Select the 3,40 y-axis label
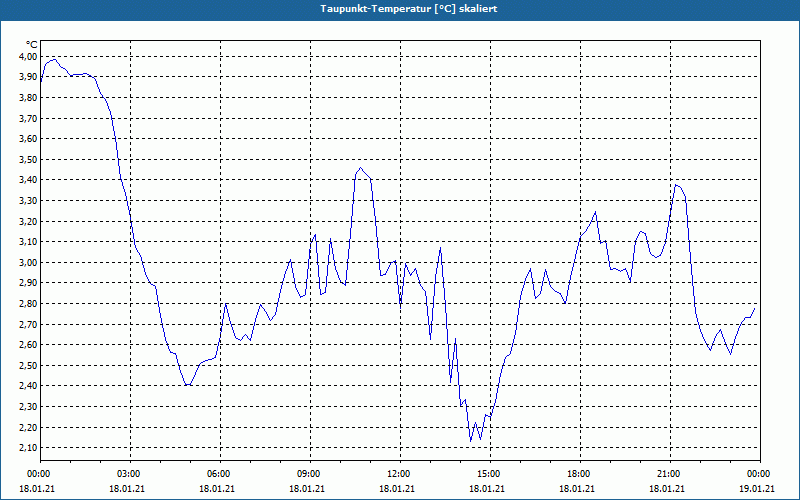The width and height of the screenshot is (800, 500). pyautogui.click(x=29, y=180)
